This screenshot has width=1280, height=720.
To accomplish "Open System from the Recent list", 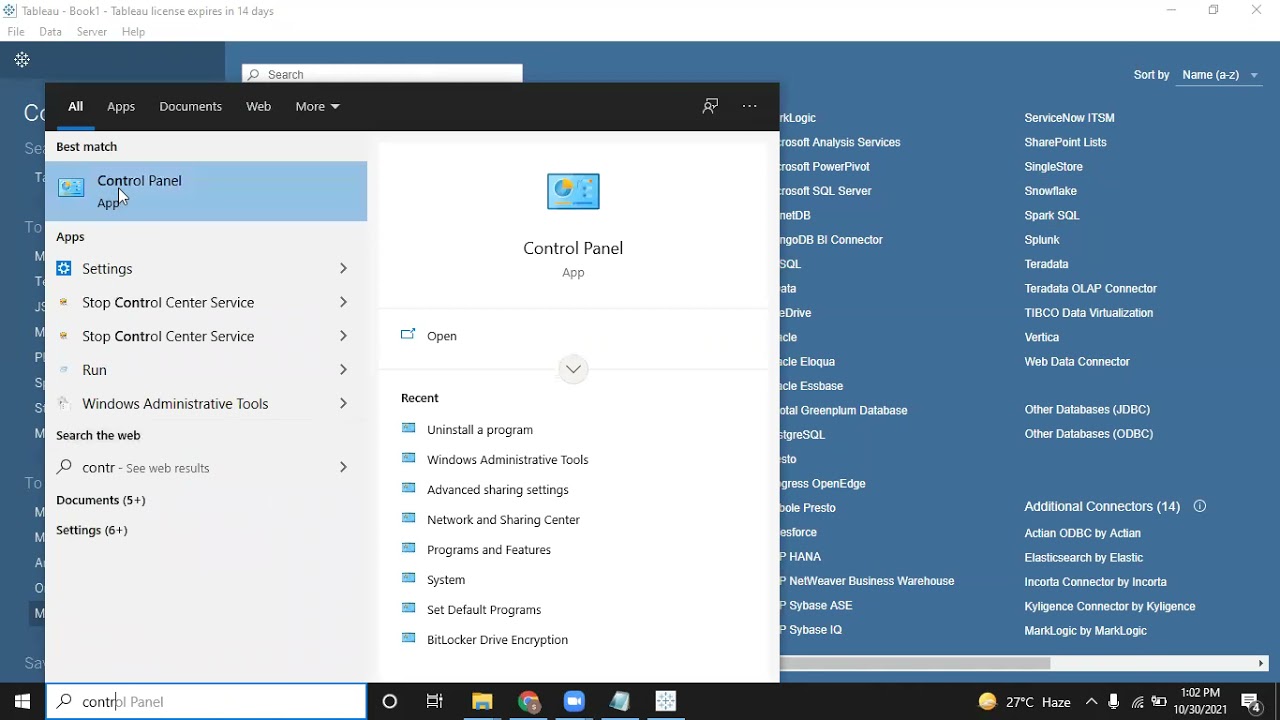I will click(445, 580).
